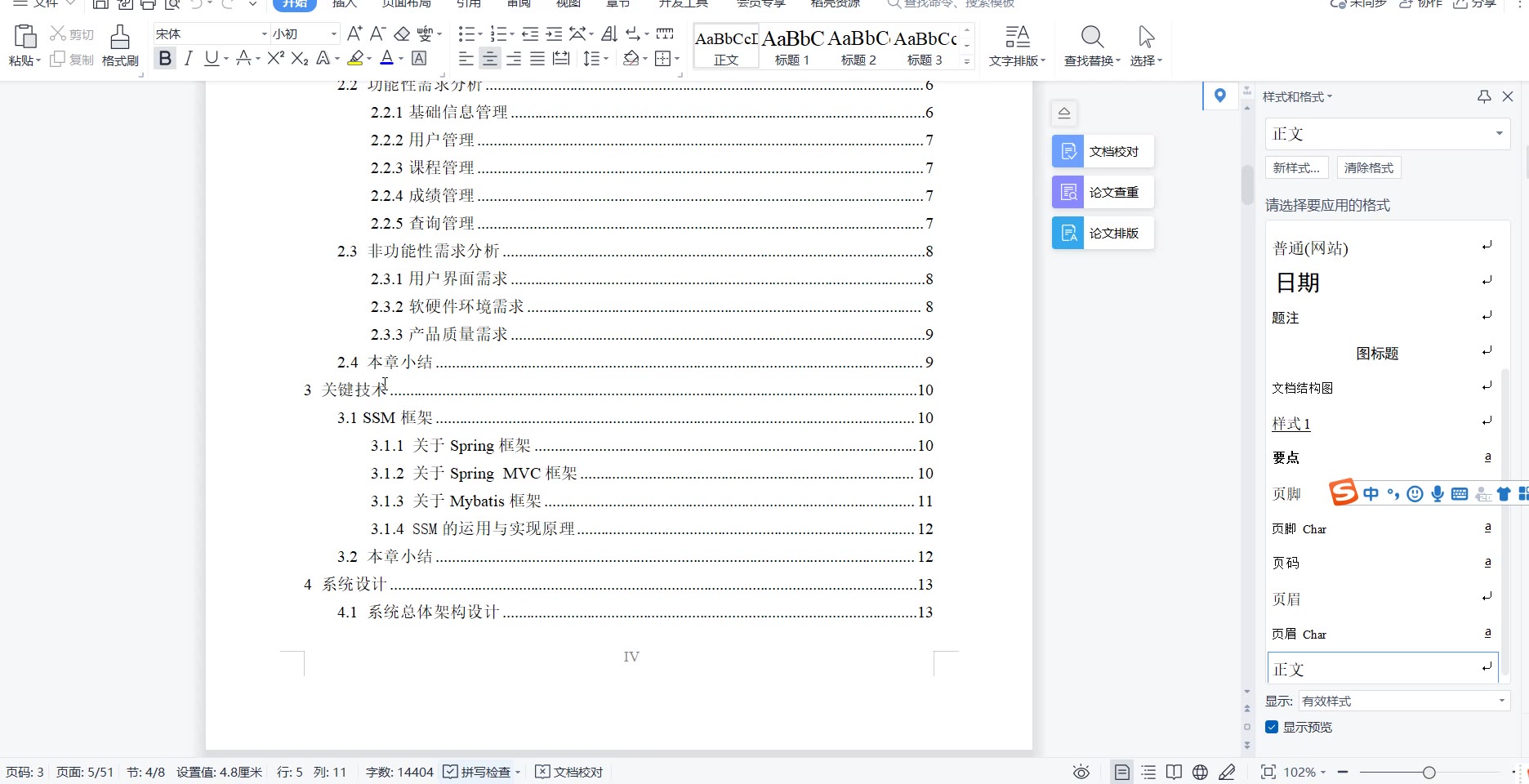The image size is (1529, 784).
Task: Click the paragraph shading icon
Action: pyautogui.click(x=631, y=59)
